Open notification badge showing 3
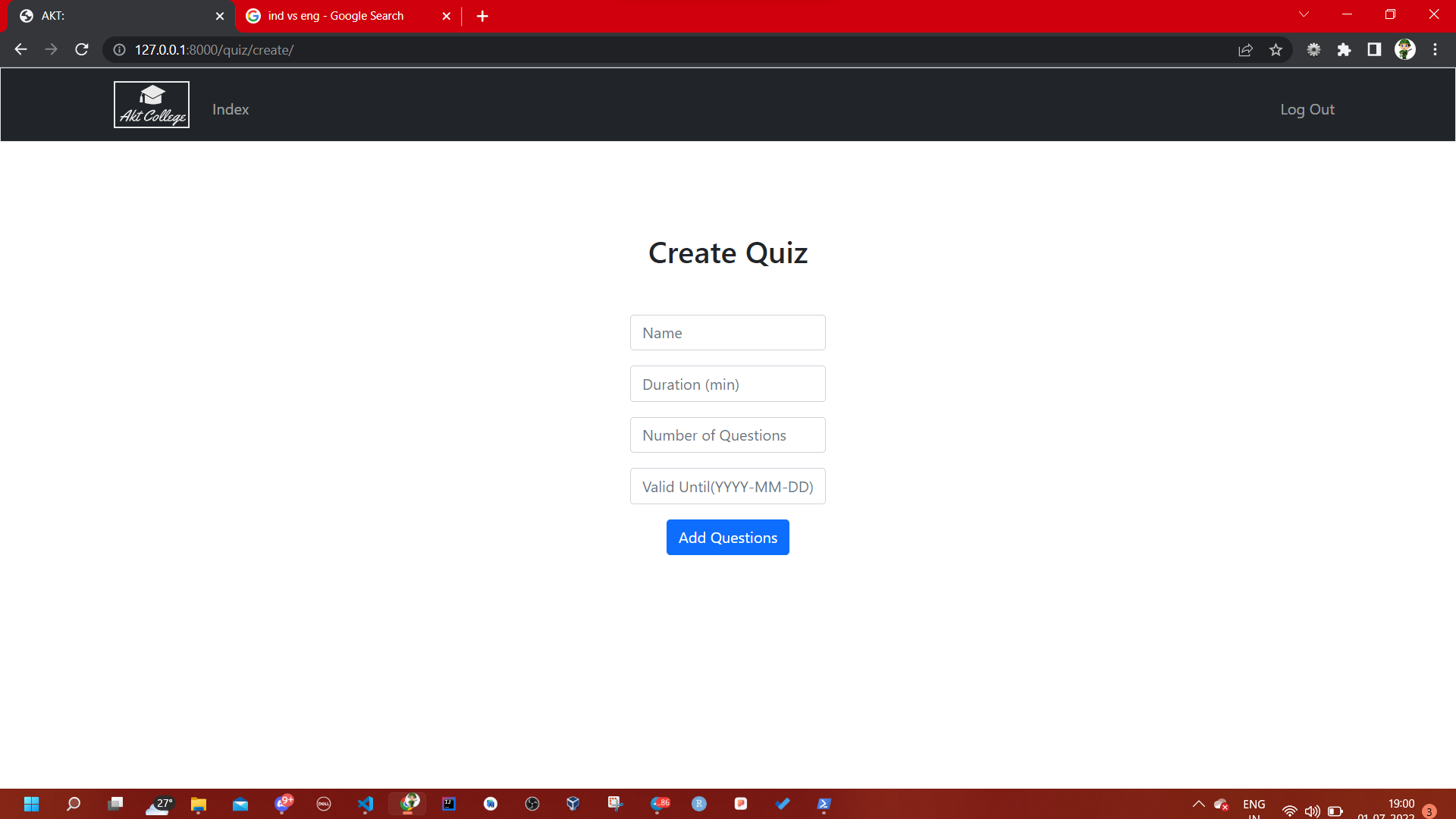Screen dimensions: 1456x819 click(1429, 811)
